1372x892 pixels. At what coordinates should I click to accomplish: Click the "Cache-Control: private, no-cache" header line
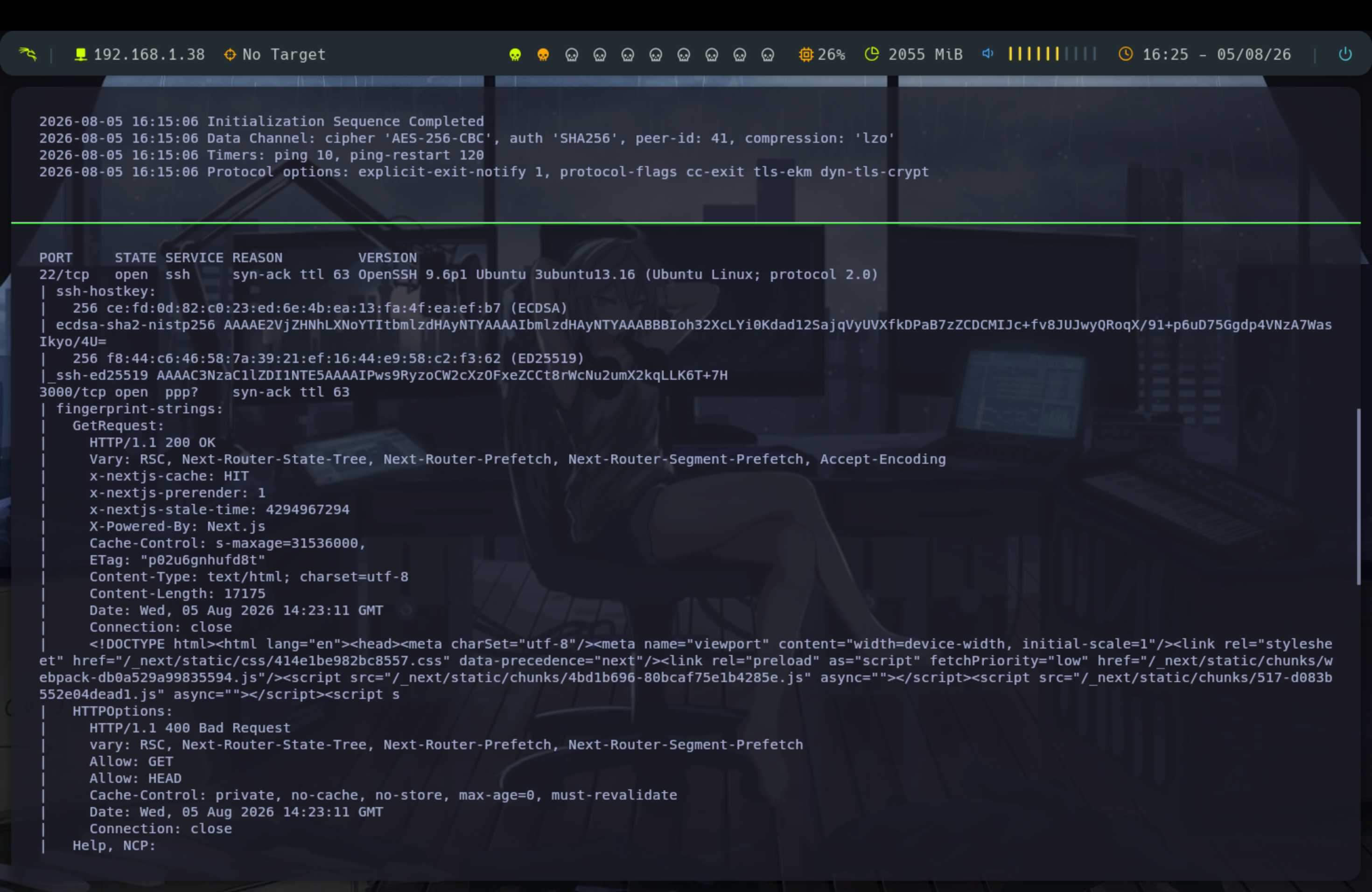tap(383, 794)
